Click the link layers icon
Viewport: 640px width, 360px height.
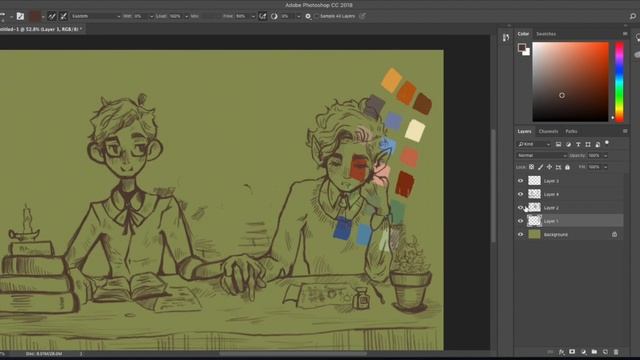pyautogui.click(x=550, y=352)
